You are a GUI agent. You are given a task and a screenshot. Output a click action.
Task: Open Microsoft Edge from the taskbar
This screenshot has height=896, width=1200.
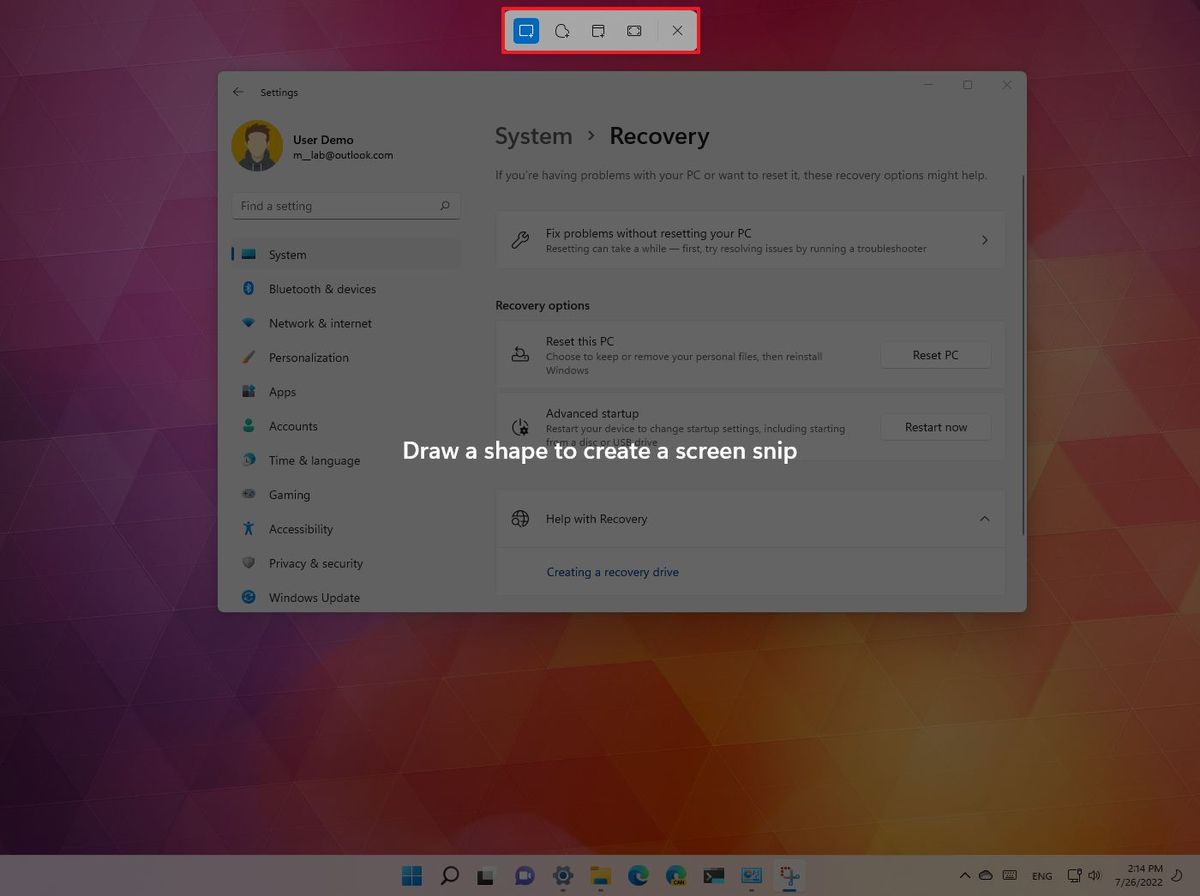tap(638, 876)
